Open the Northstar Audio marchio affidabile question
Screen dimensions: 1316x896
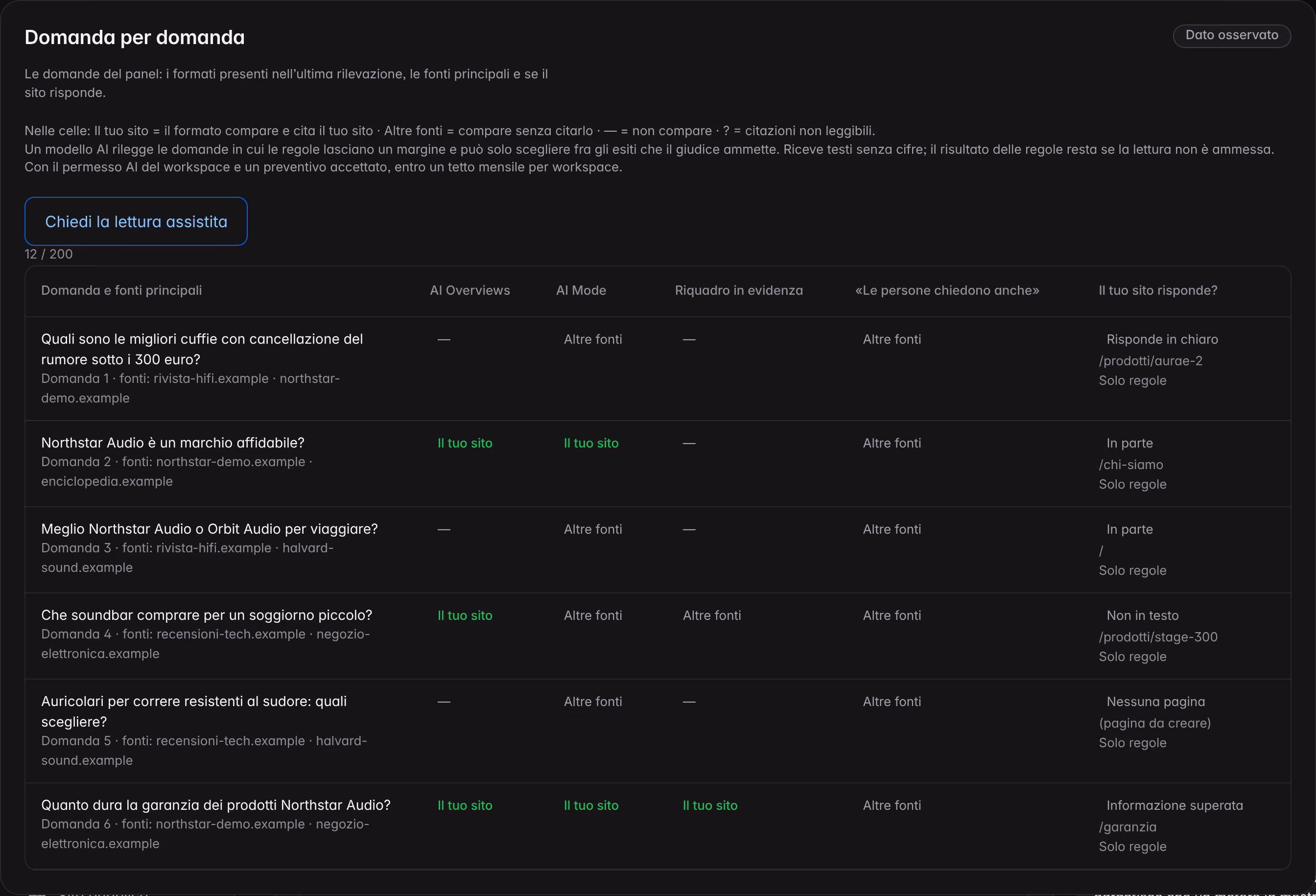coord(173,443)
